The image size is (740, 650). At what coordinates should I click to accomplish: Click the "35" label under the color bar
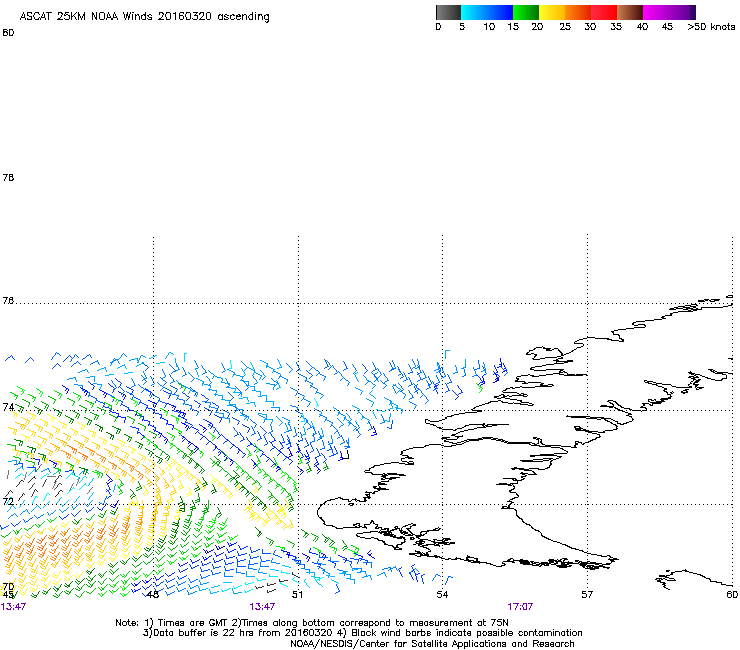click(x=616, y=27)
